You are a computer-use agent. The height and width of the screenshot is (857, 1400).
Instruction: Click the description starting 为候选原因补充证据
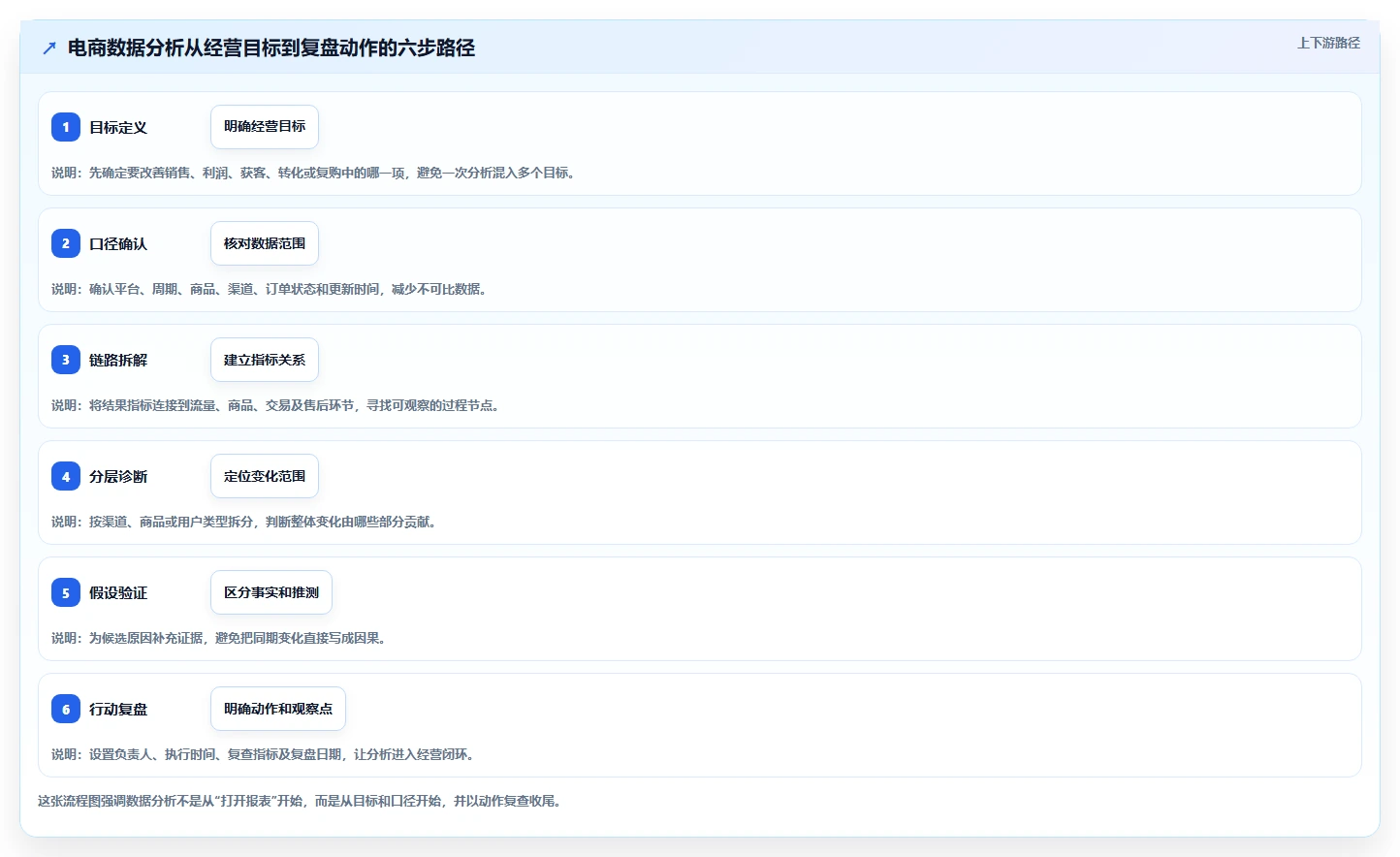point(221,638)
